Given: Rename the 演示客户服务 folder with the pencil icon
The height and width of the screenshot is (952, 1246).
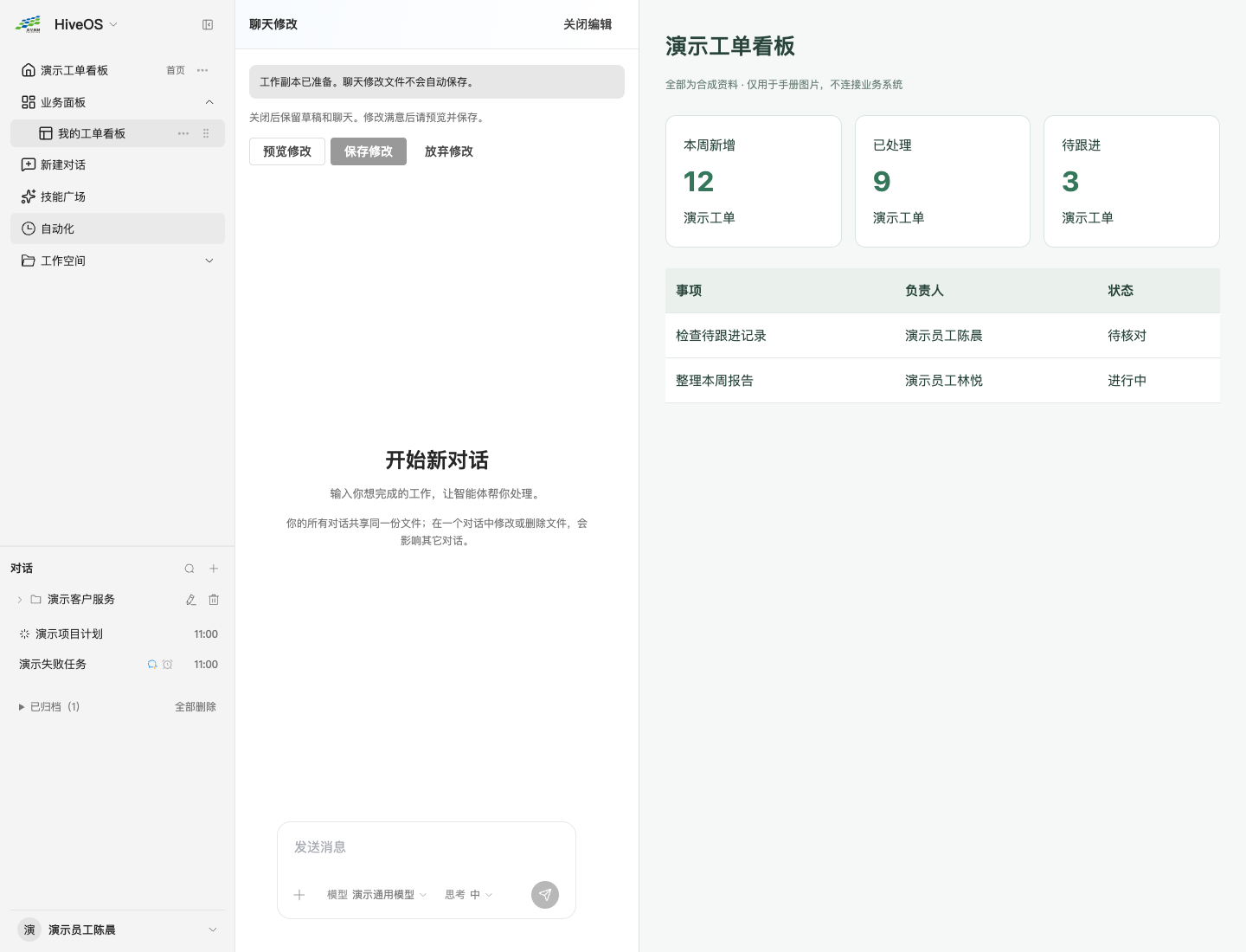Looking at the screenshot, I should [191, 600].
